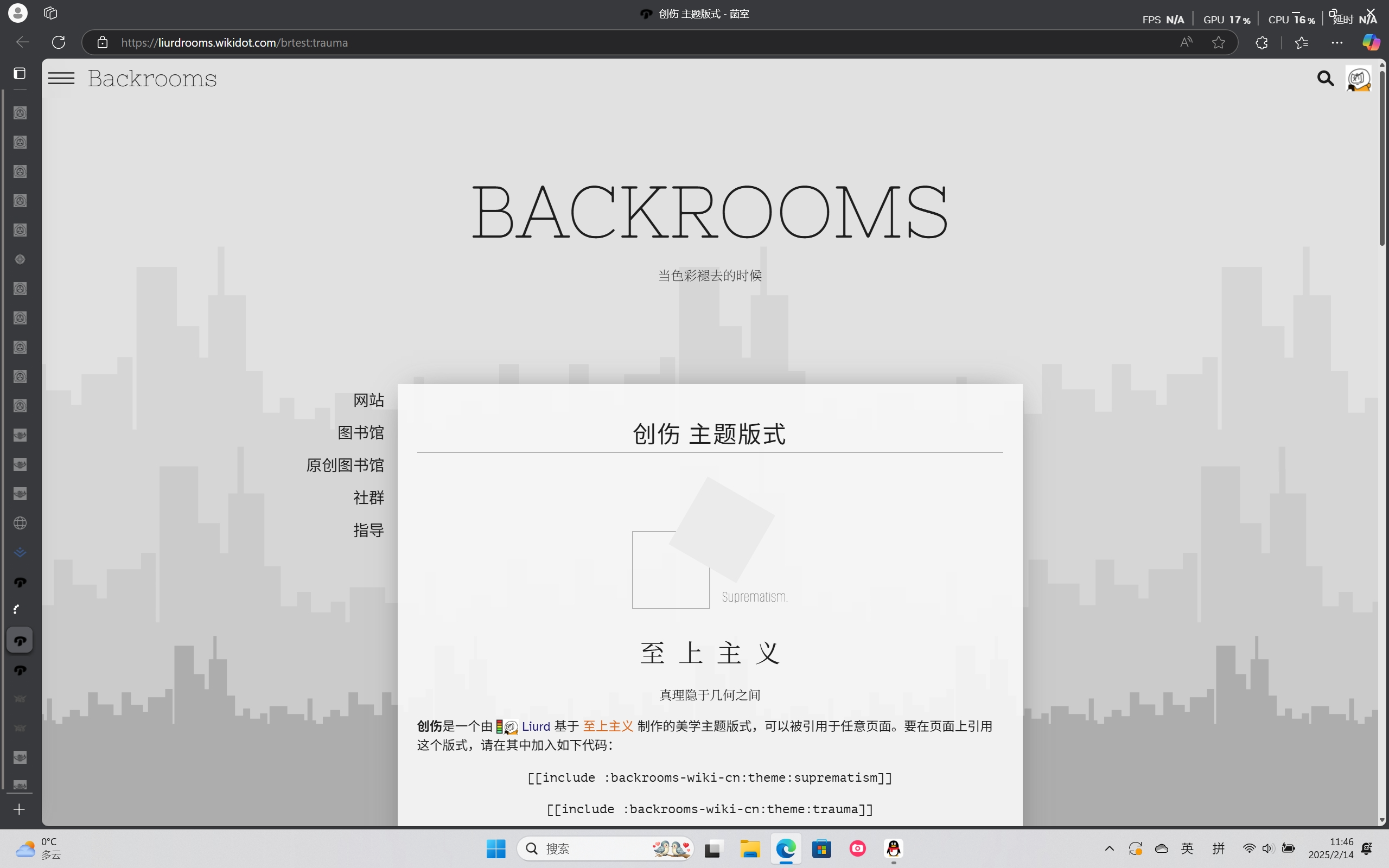Screen dimensions: 1389x868
Task: Add this page to favorites star
Action: click(1219, 42)
